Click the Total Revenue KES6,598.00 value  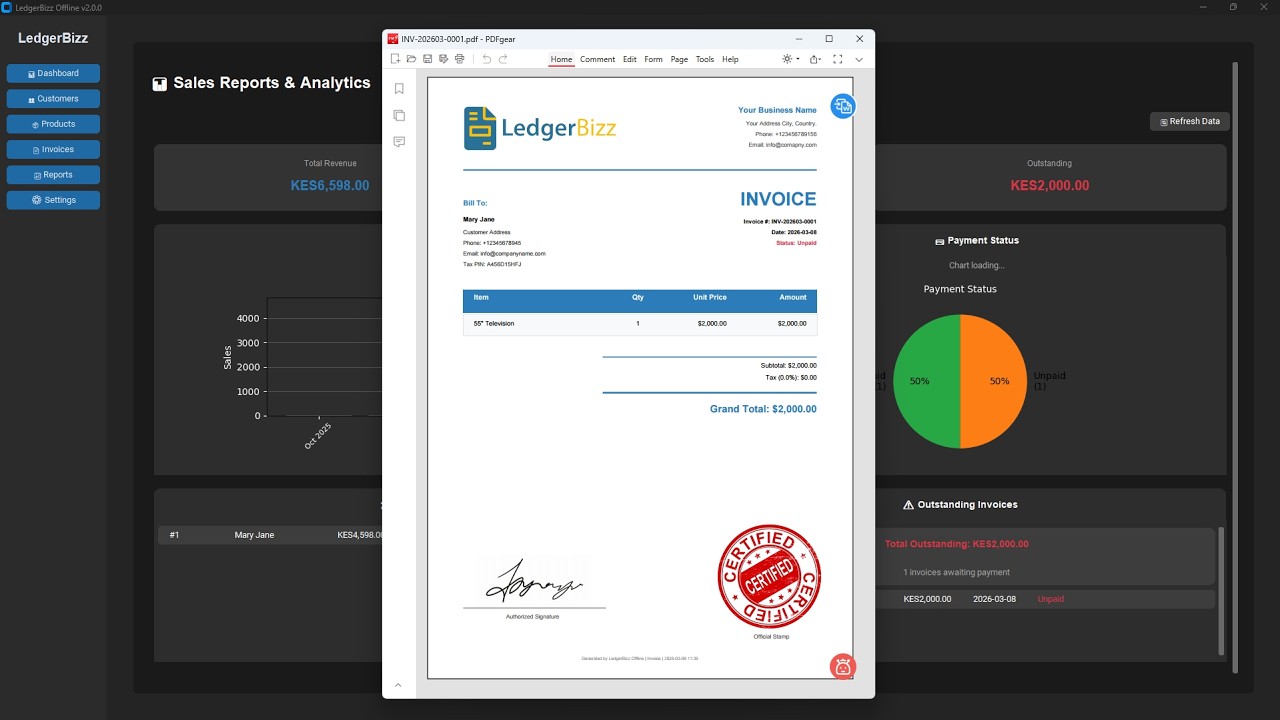point(330,185)
